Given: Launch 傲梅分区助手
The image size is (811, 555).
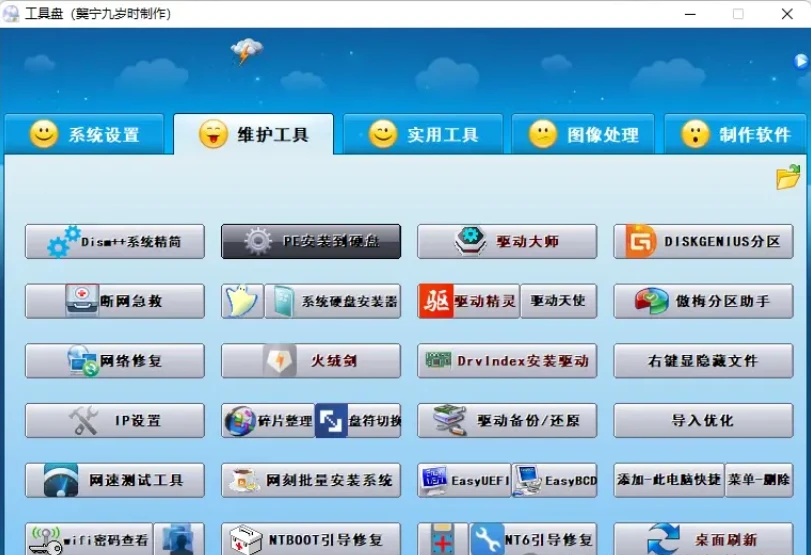Looking at the screenshot, I should click(703, 301).
